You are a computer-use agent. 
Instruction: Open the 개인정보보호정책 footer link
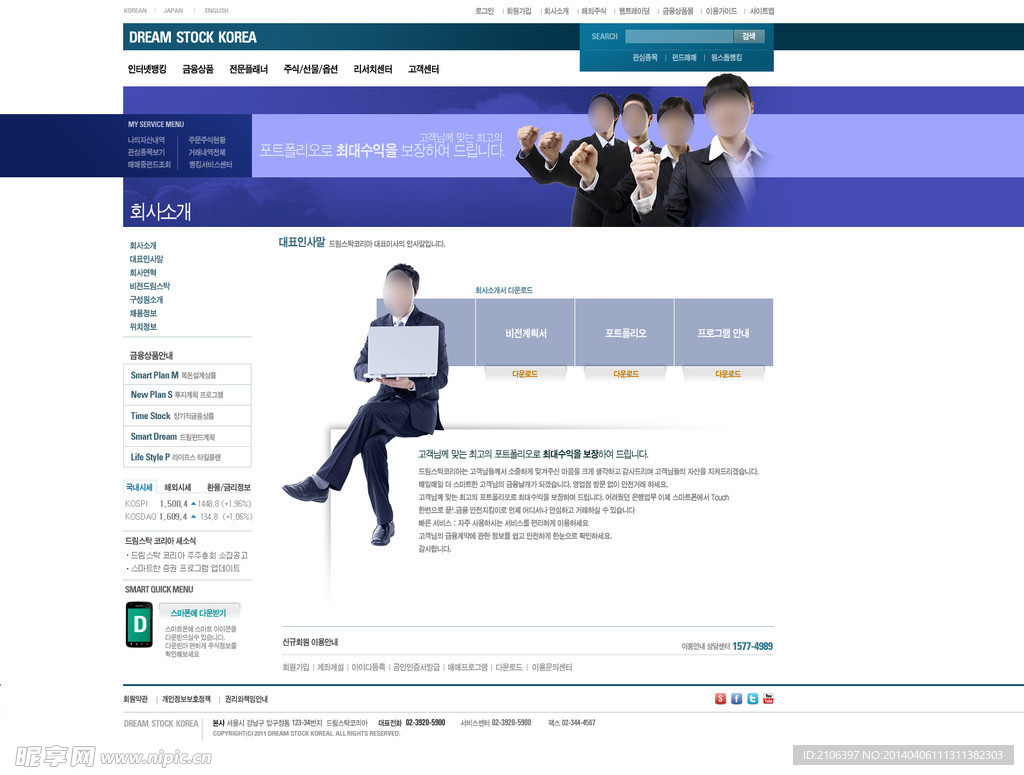(x=186, y=699)
